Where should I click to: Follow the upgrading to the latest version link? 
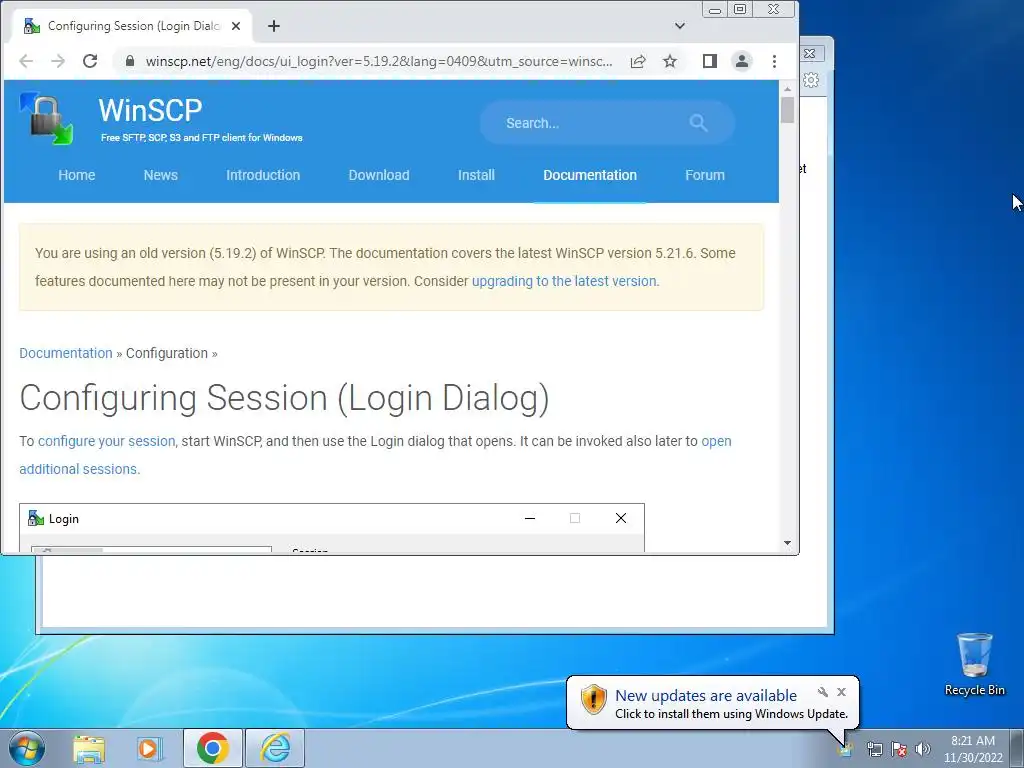(x=564, y=281)
